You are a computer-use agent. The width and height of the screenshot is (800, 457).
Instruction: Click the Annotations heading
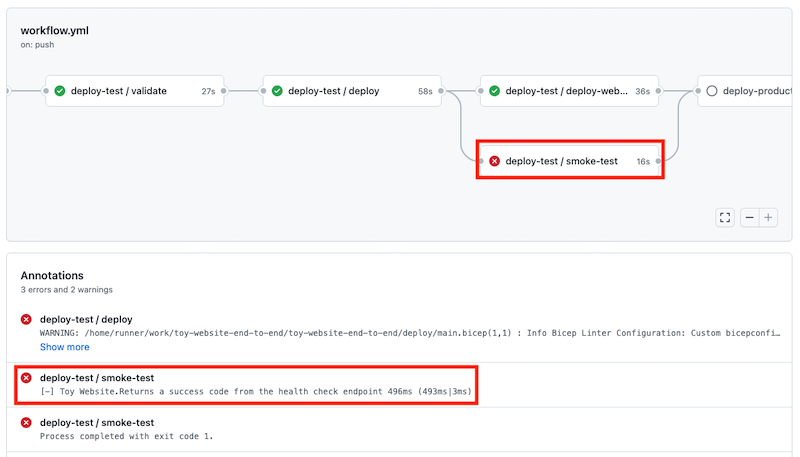click(x=52, y=275)
